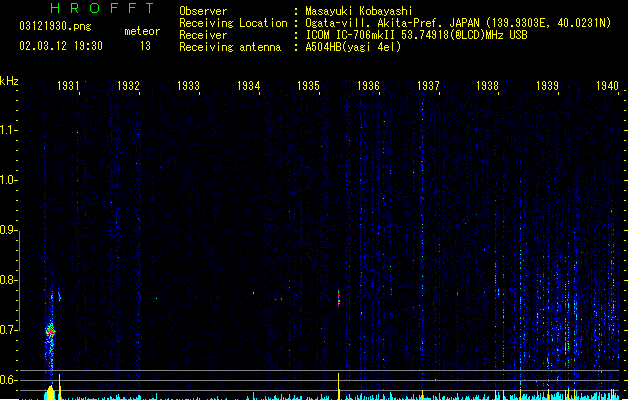Screen dimensions: 629x400
Task: Click the 0.7 kHz frequency label
Action: point(8,330)
